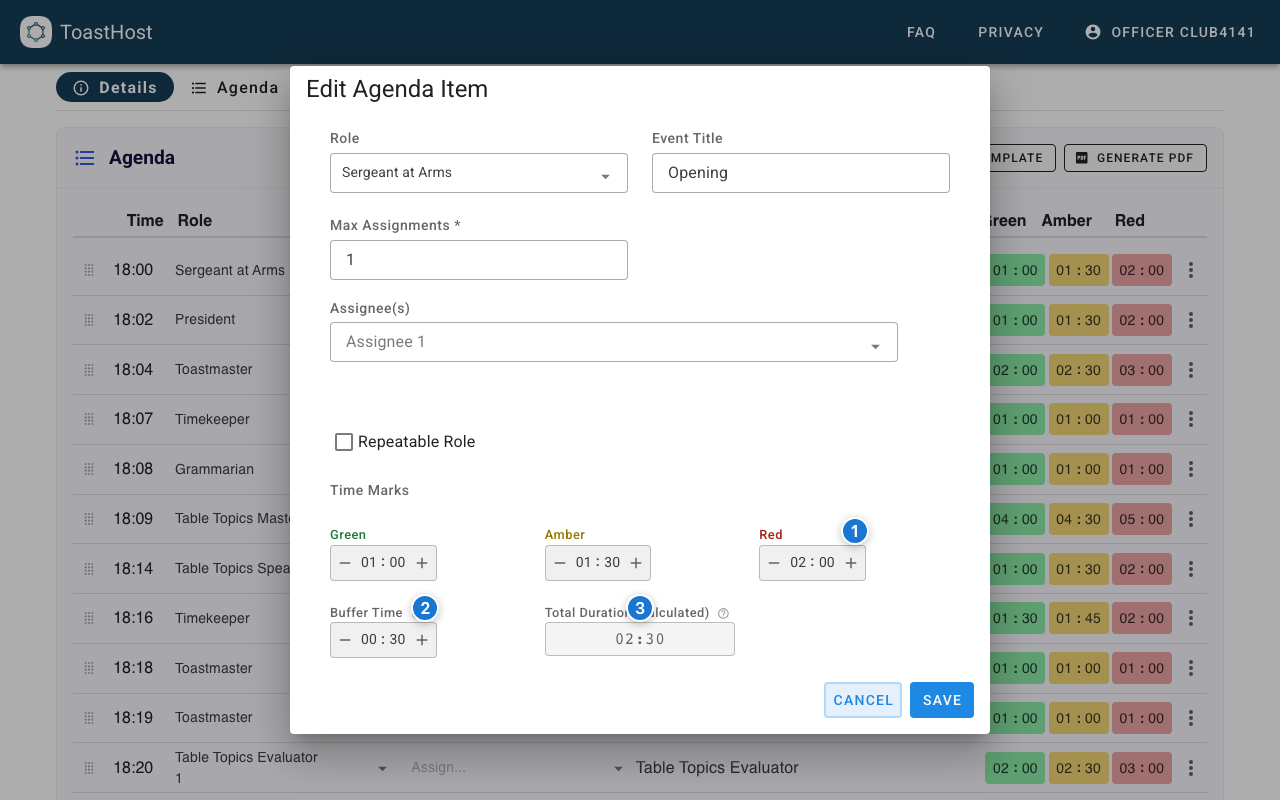Cancel editing the agenda item
The height and width of the screenshot is (800, 1280).
pos(863,700)
